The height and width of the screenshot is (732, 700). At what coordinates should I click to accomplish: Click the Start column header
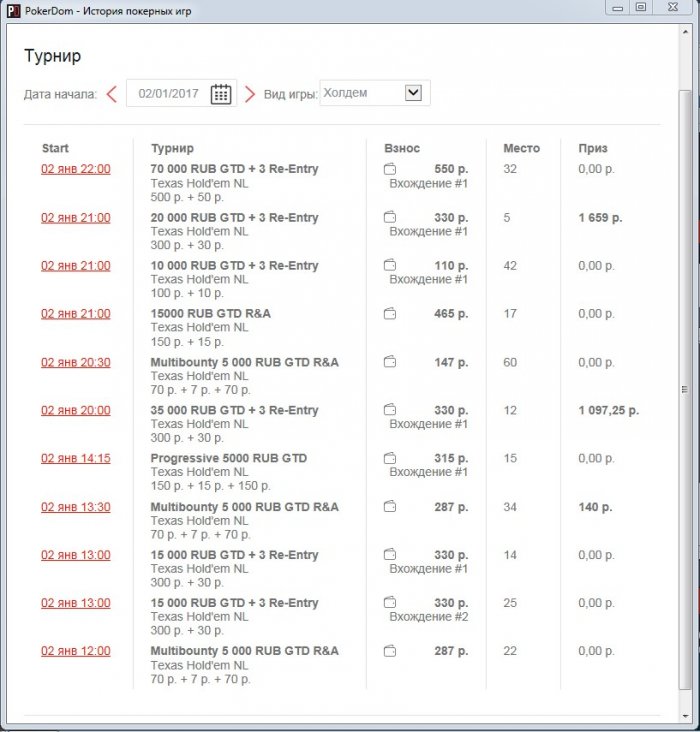(55, 148)
